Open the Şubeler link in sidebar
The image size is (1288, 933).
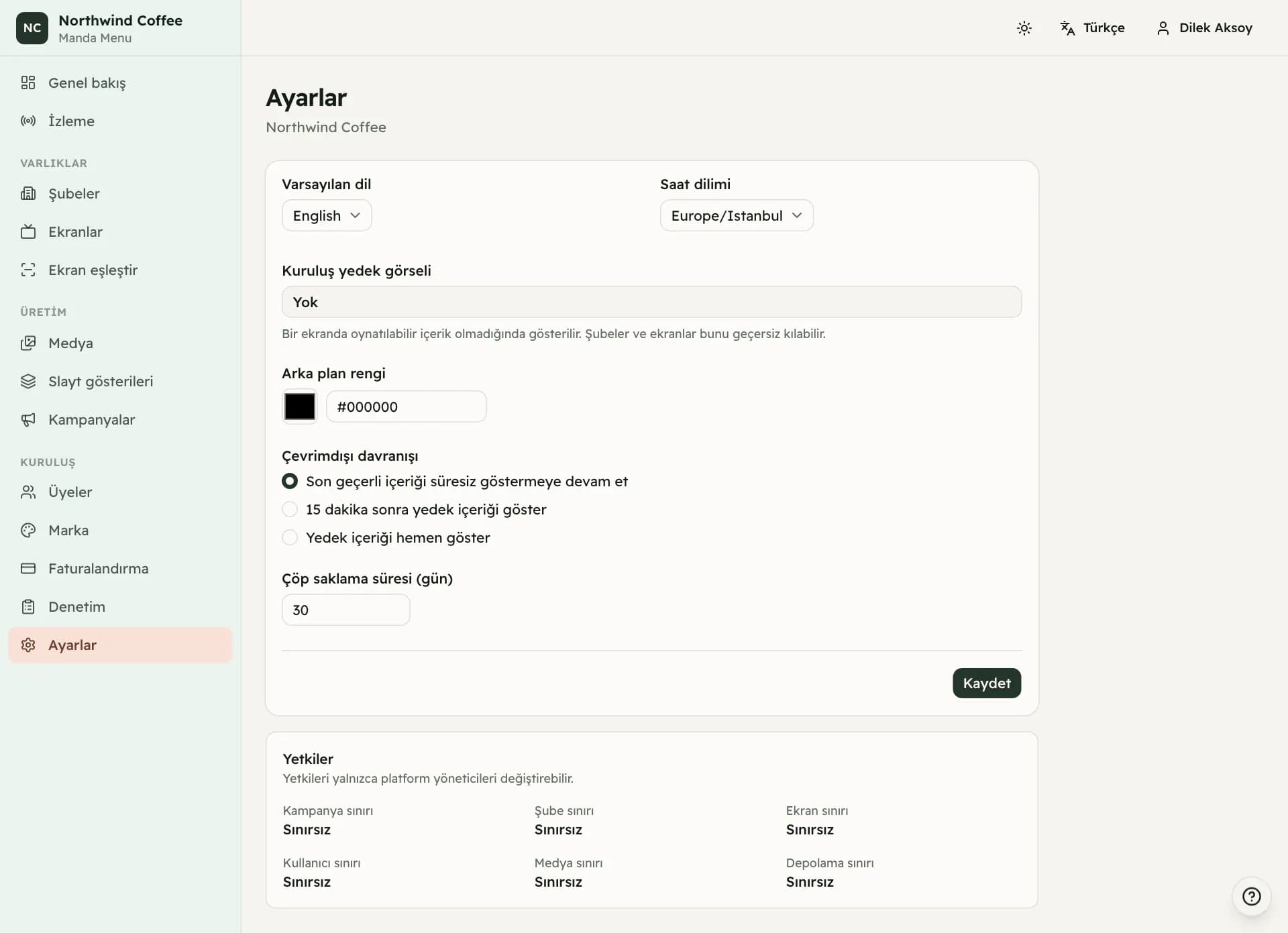click(x=120, y=193)
